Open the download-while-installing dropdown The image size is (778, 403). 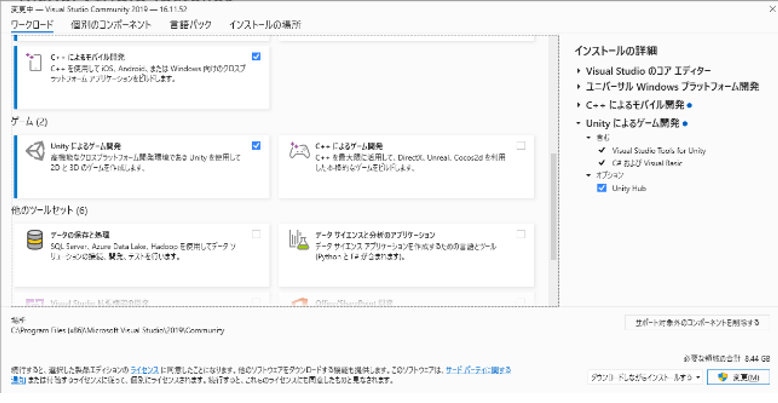(x=645, y=377)
